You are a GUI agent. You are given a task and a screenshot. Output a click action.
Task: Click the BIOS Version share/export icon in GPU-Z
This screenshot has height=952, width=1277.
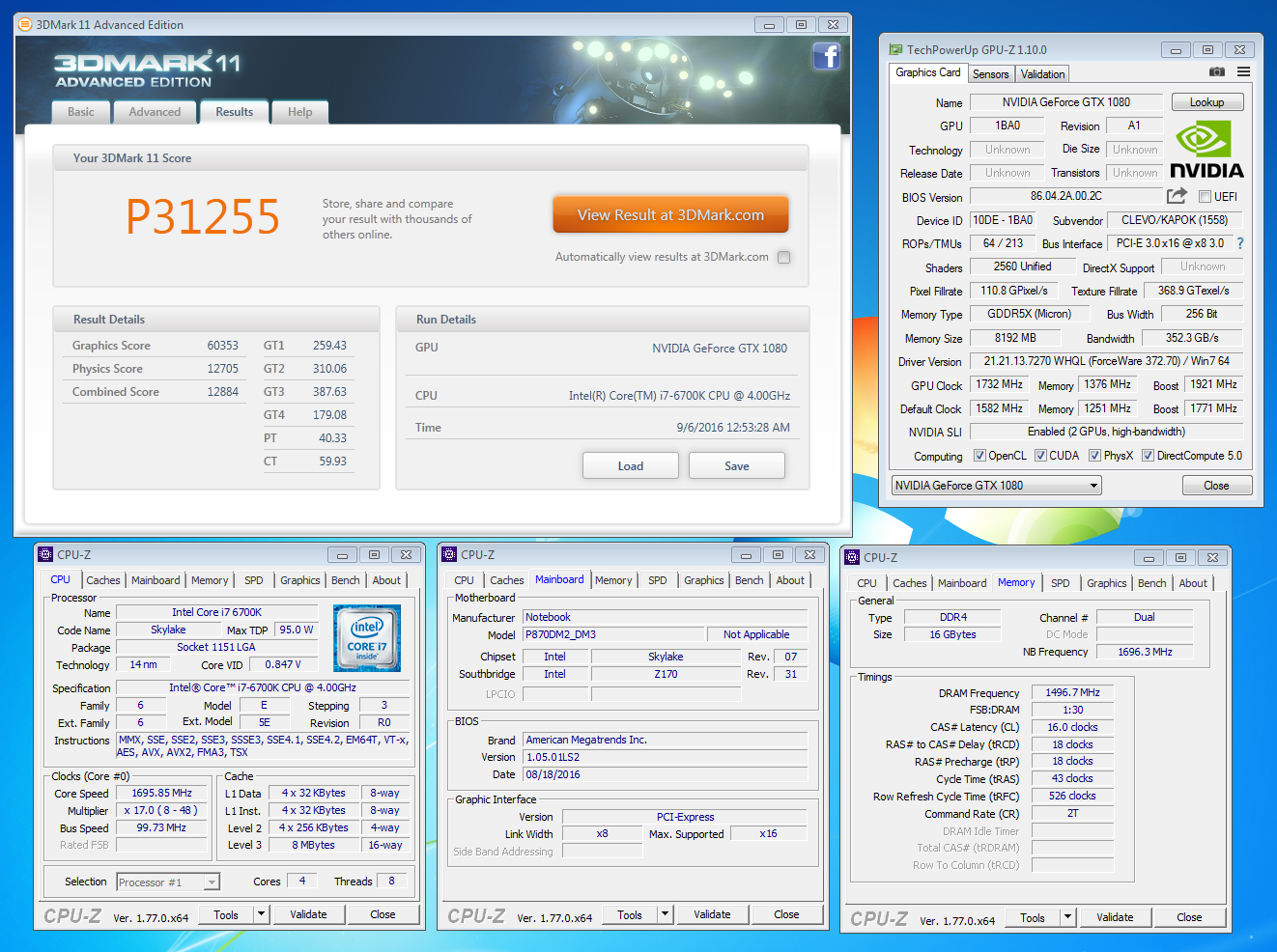[x=1177, y=196]
